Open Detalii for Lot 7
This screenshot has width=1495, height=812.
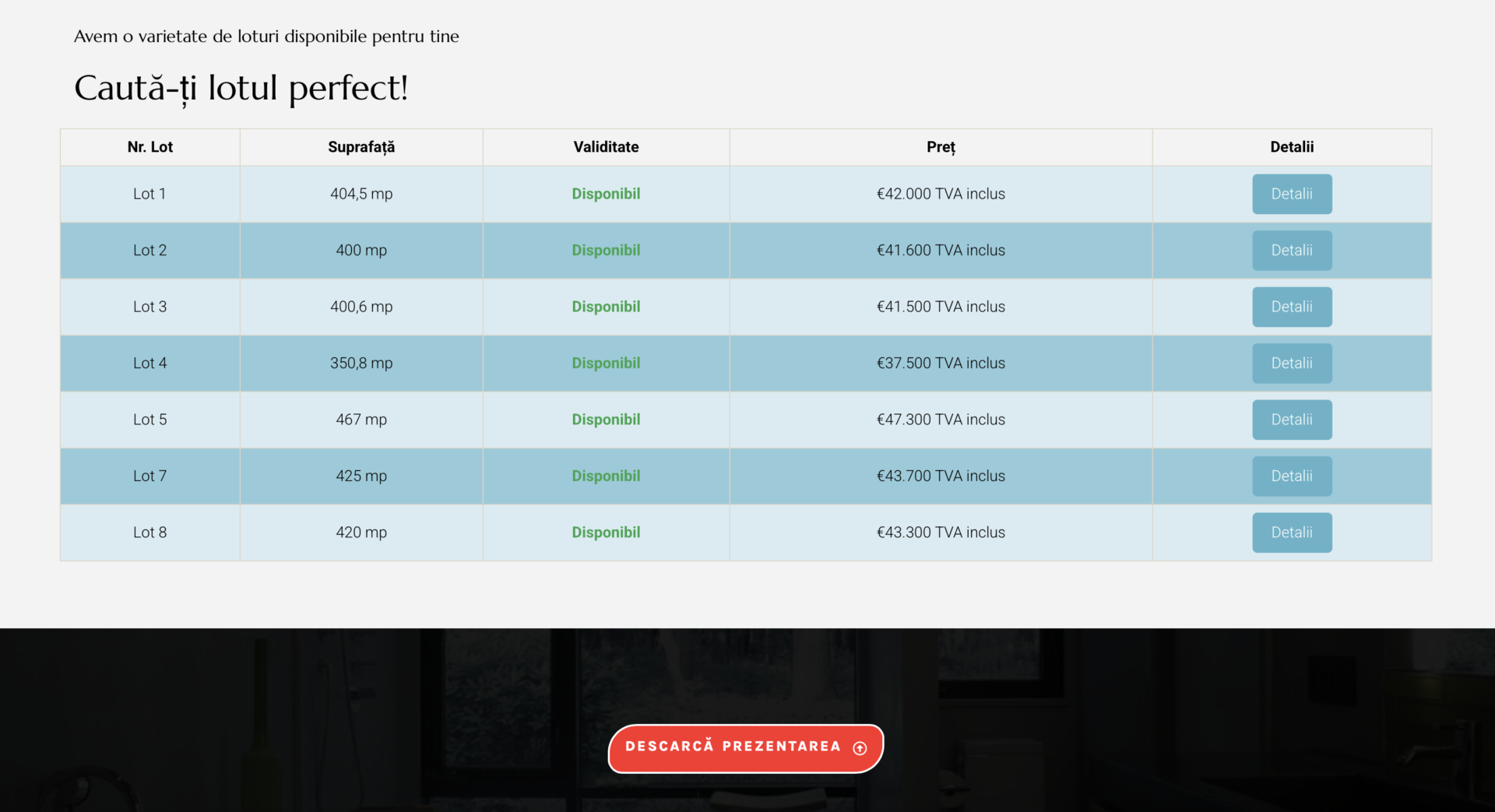coord(1291,476)
